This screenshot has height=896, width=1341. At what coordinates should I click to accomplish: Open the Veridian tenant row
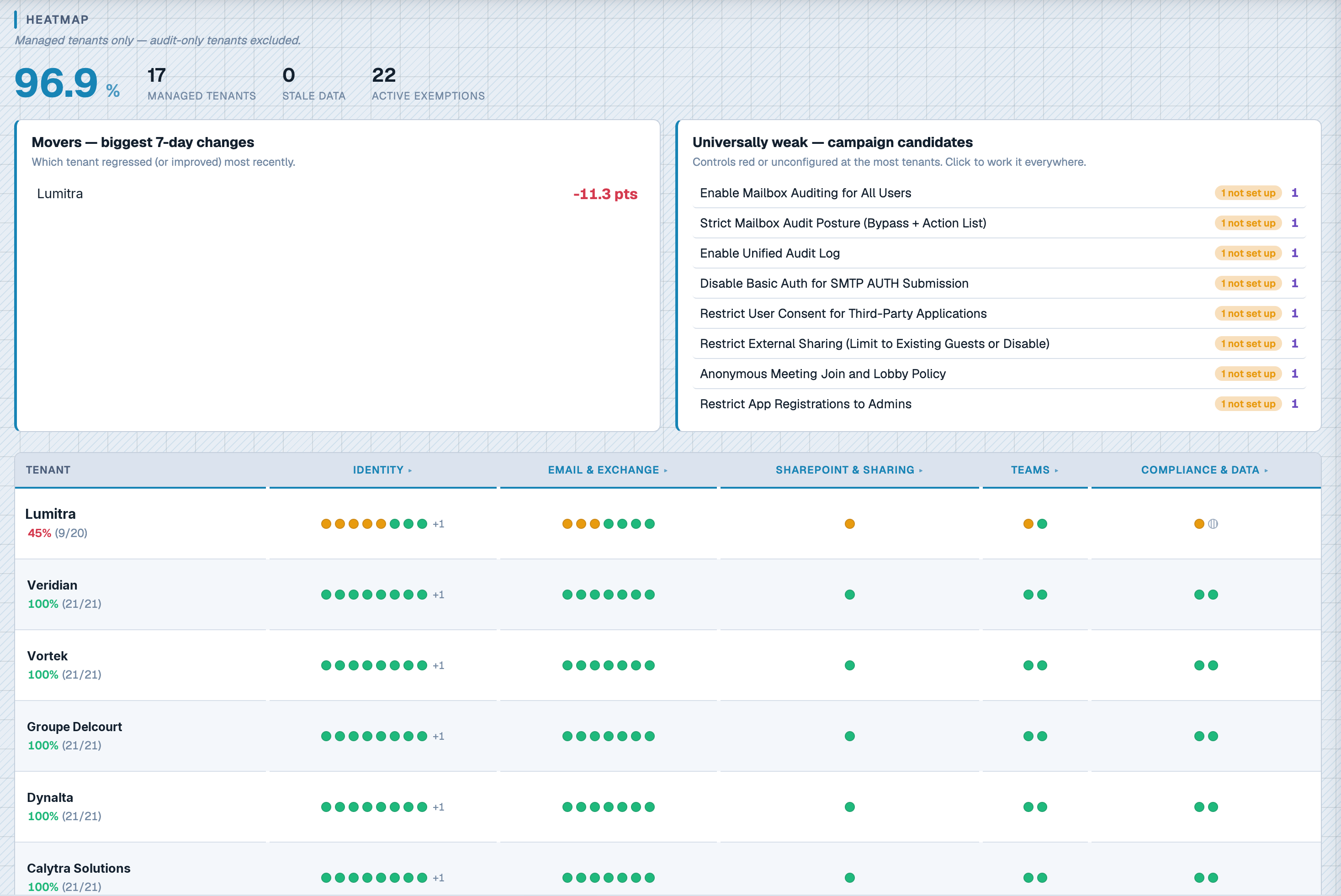click(x=668, y=594)
